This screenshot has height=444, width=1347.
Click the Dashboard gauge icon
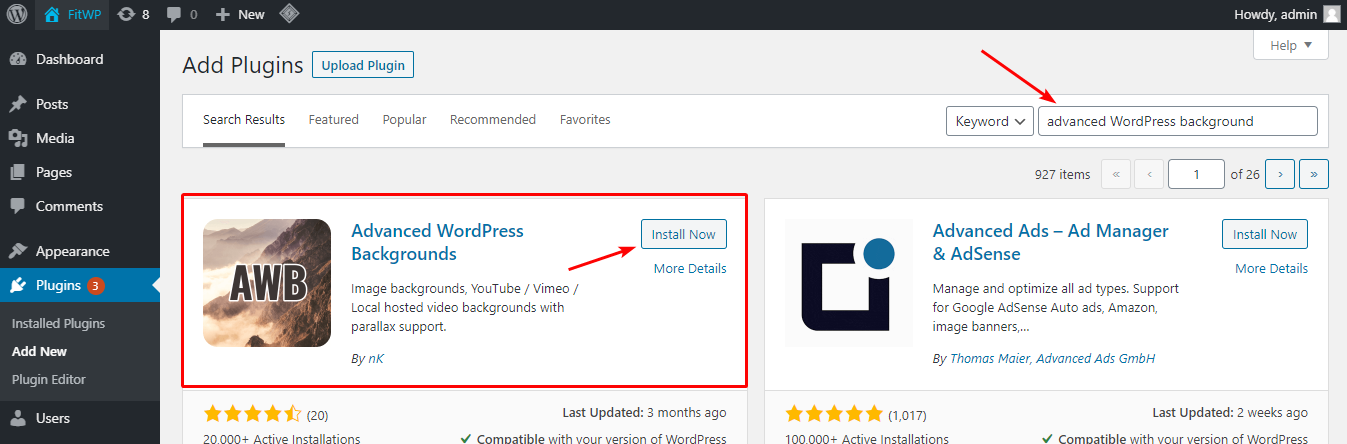tap(18, 59)
